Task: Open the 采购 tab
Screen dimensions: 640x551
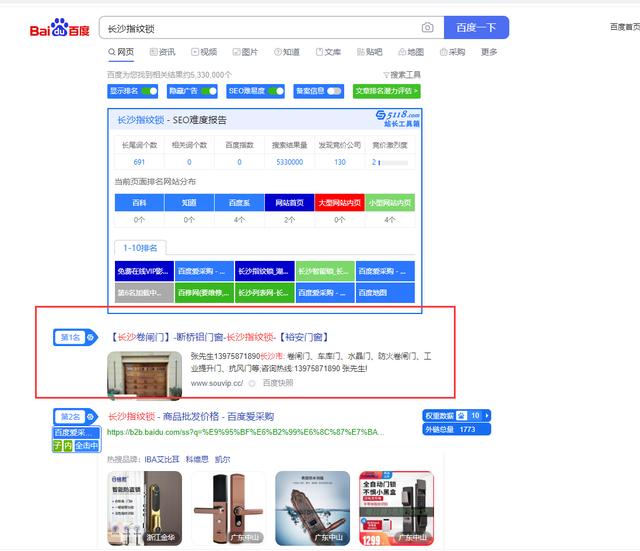Action: [x=453, y=52]
